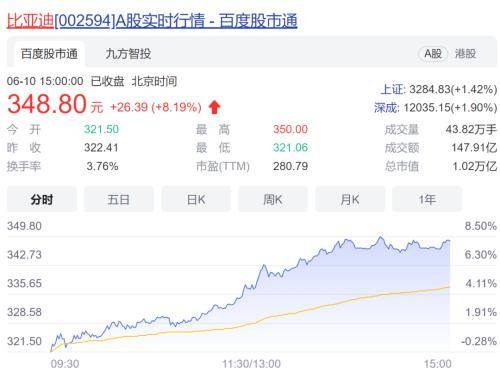Click the 上证 index quote
Image resolution: width=500 pixels, height=372 pixels.
[x=439, y=89]
